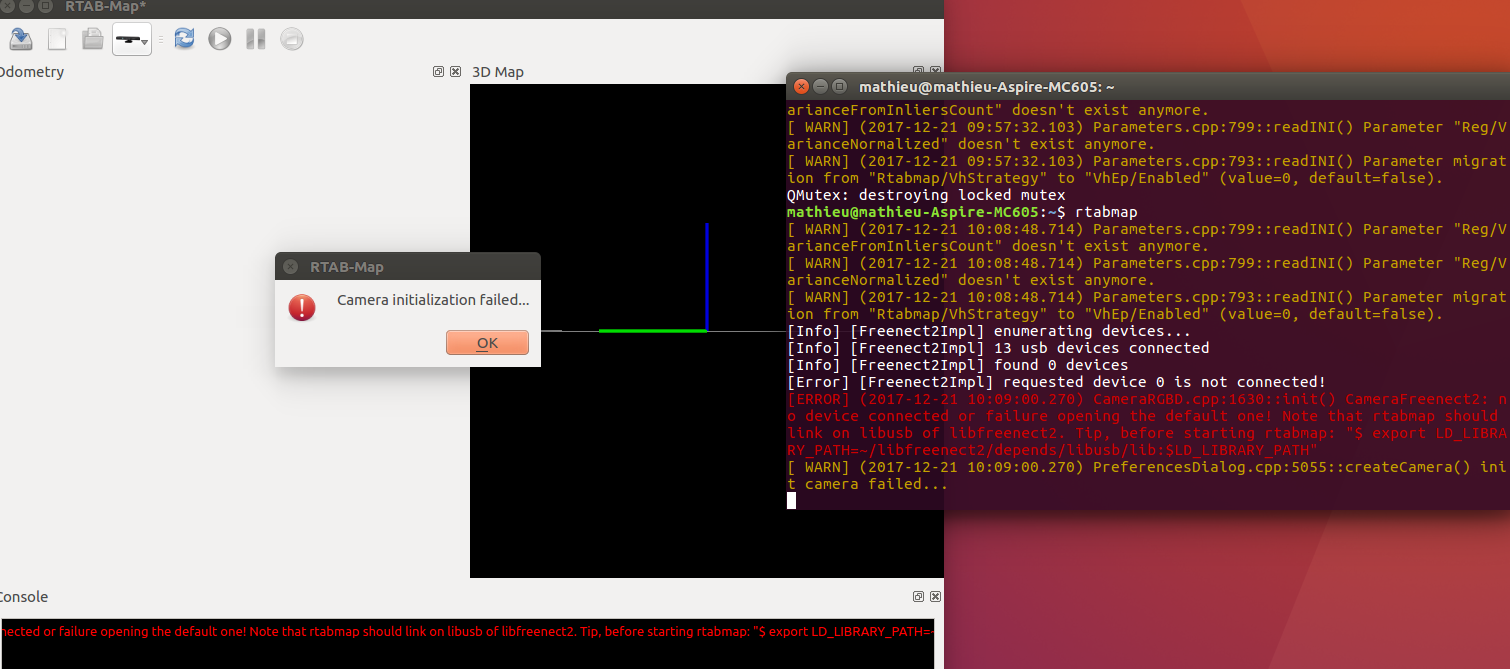Close the Odometry dock panel
The image size is (1510, 669).
455,72
